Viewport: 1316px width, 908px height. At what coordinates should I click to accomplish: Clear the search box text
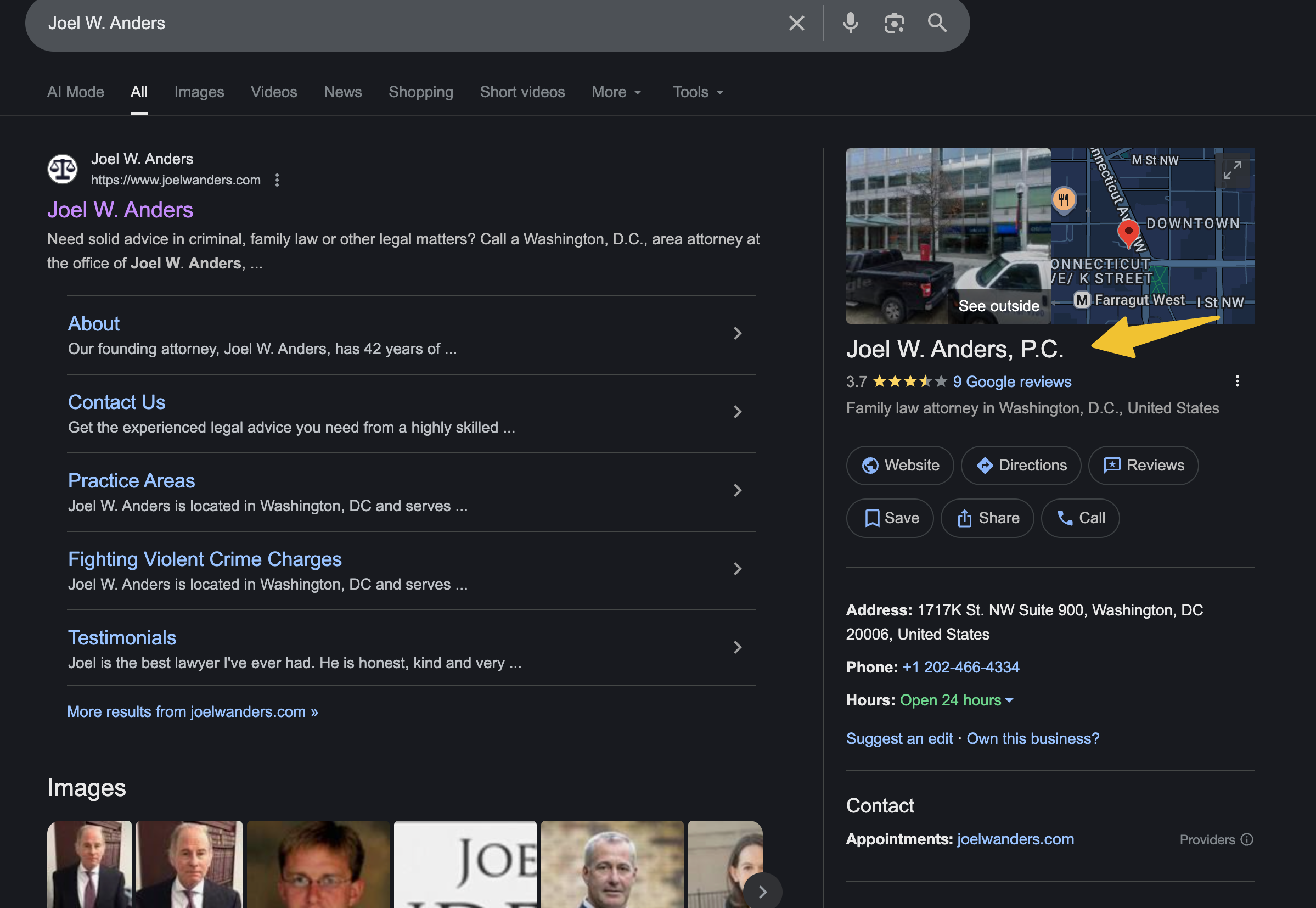(796, 23)
